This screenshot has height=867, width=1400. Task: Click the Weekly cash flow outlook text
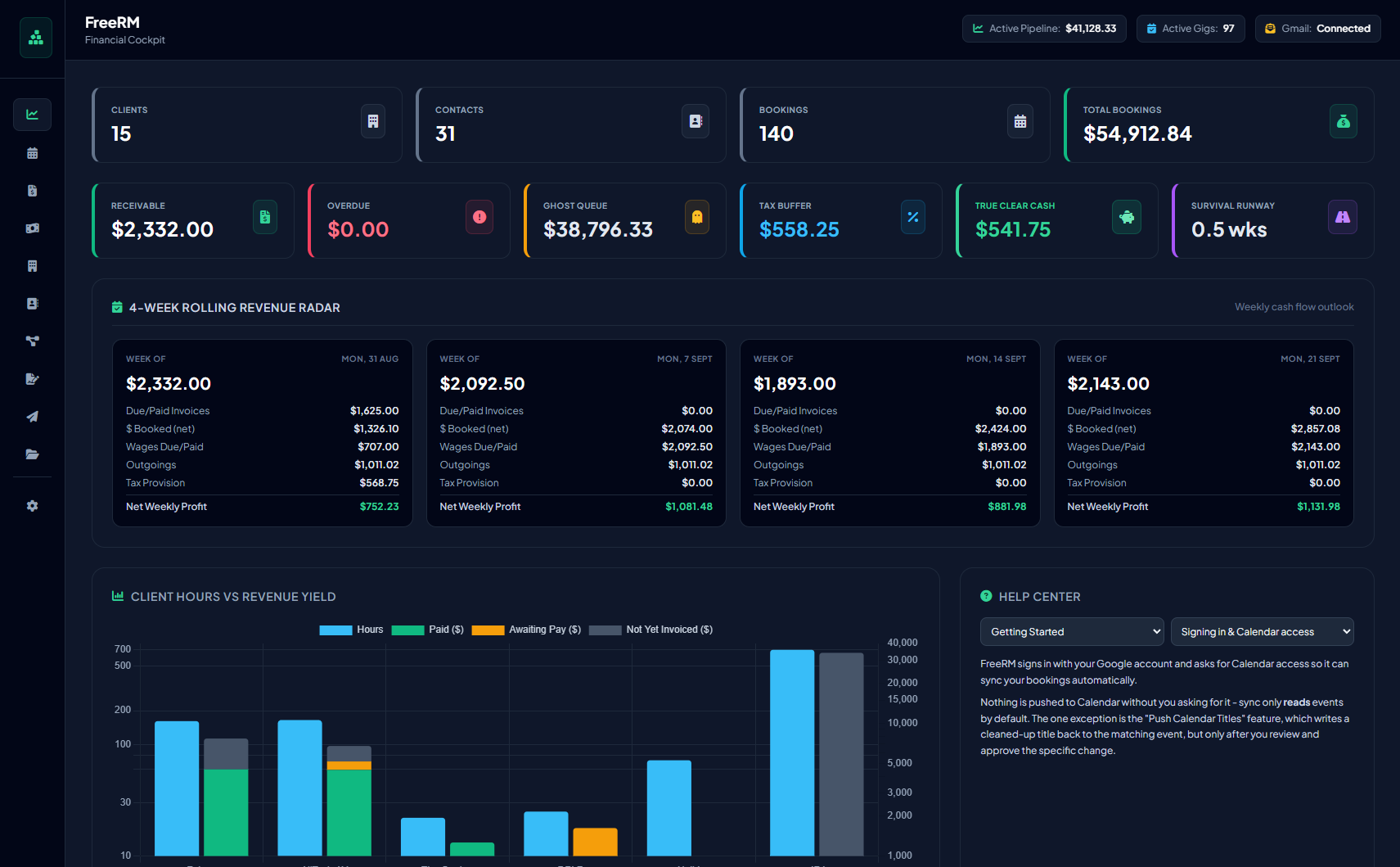click(x=1294, y=307)
